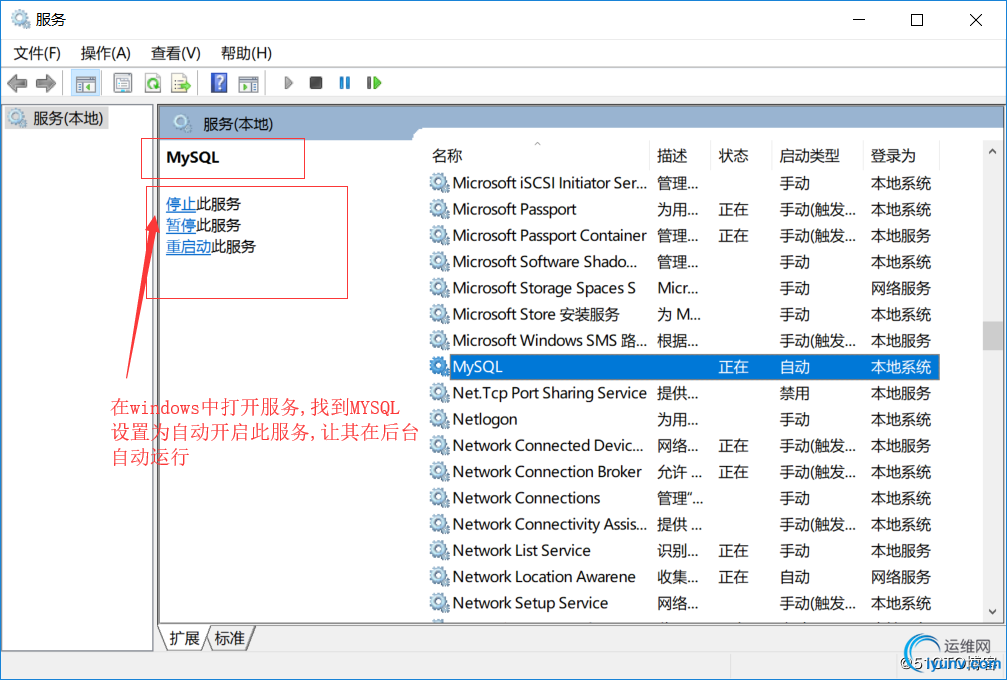Click gear icon of Network Setup Service

click(x=439, y=603)
